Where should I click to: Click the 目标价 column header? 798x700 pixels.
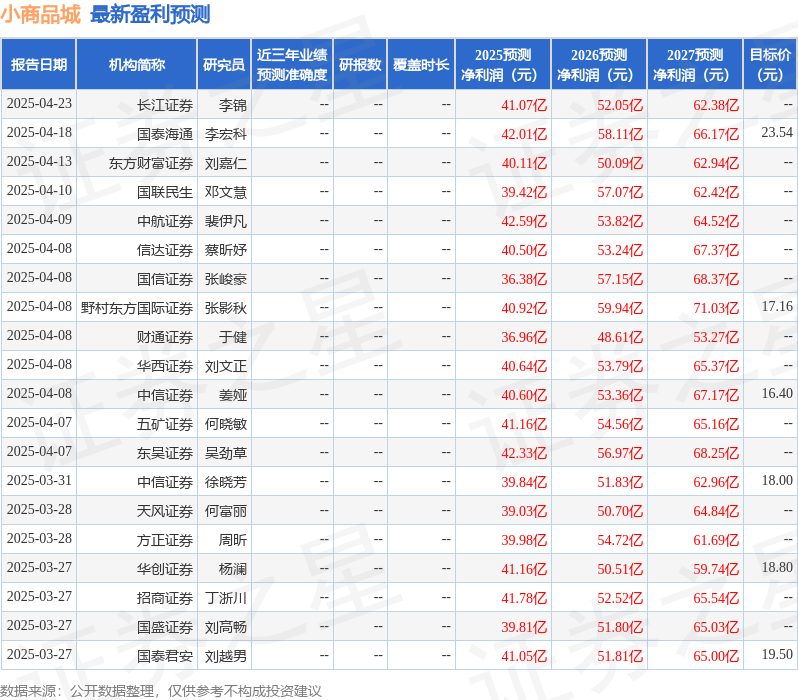point(770,64)
